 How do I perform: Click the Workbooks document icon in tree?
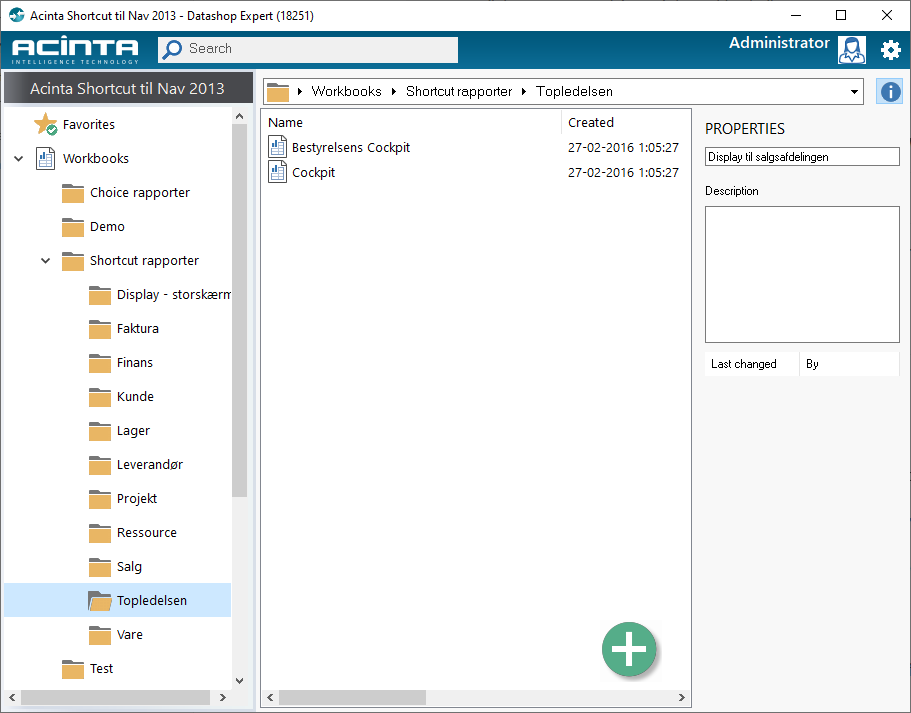coord(45,158)
